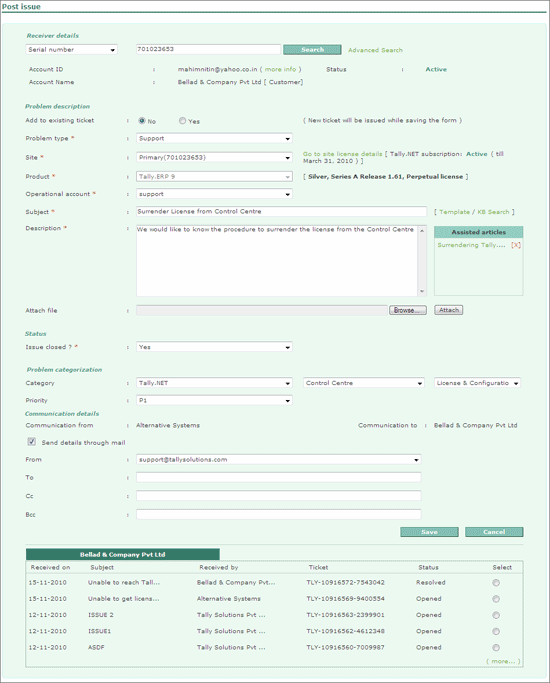Open the Operational account dropdown

point(214,194)
